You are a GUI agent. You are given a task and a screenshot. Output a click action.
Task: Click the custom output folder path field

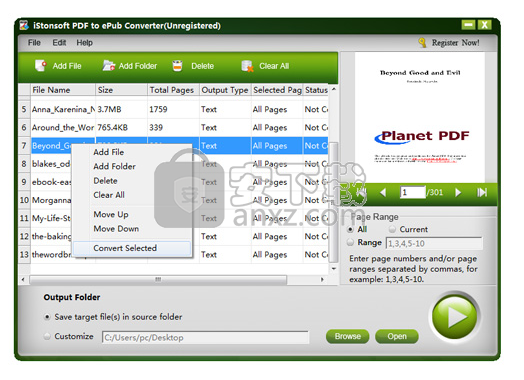click(x=206, y=338)
